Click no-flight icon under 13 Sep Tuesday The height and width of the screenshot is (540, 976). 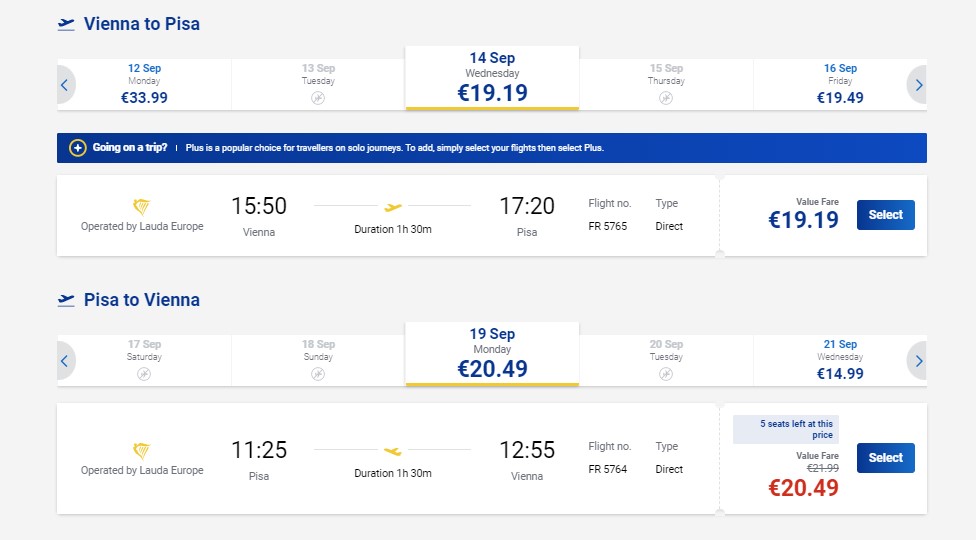tap(318, 98)
